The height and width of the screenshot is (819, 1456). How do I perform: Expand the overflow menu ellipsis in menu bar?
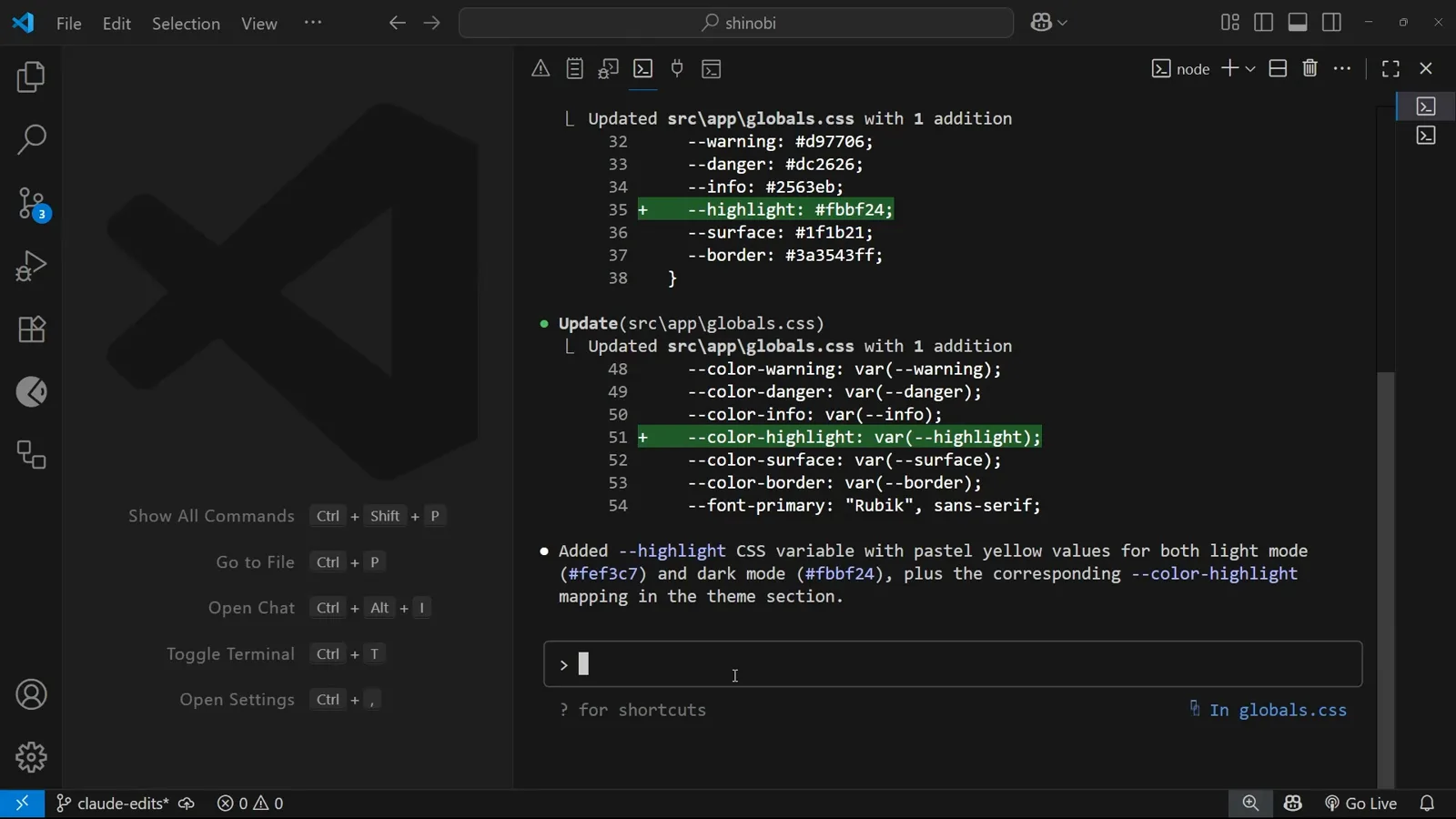click(313, 23)
